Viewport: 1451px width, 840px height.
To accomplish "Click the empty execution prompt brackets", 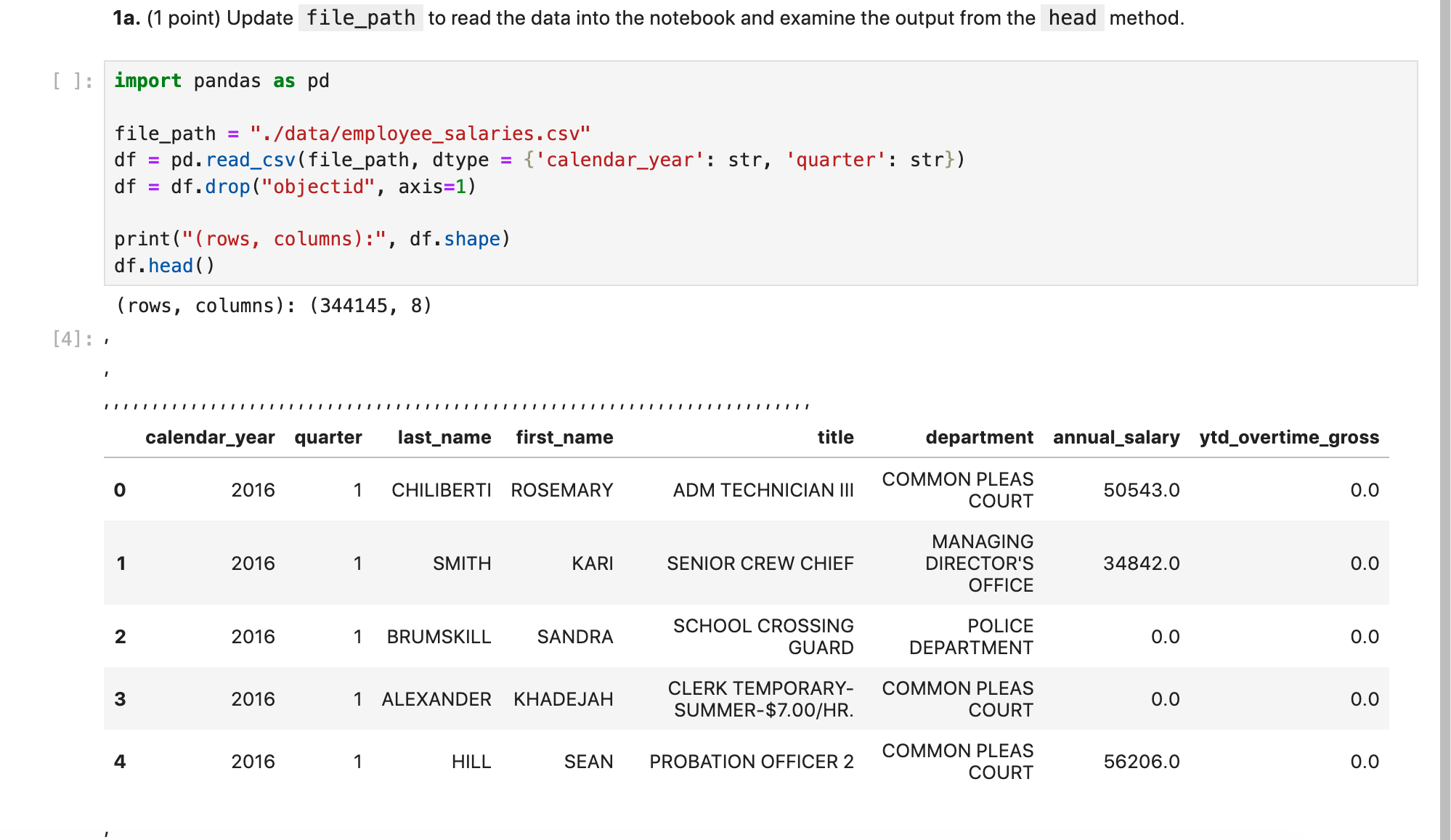I will [x=71, y=81].
